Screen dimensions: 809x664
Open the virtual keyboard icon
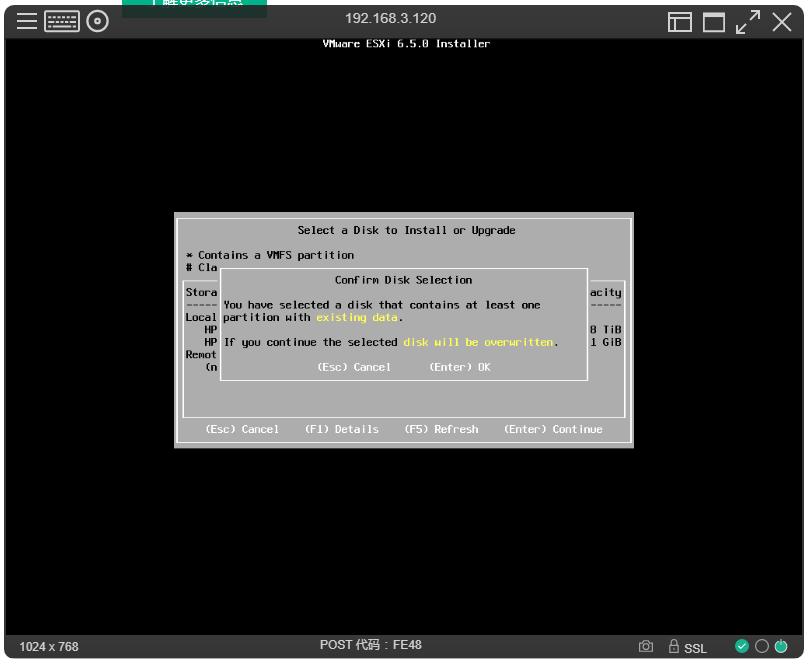tap(62, 21)
